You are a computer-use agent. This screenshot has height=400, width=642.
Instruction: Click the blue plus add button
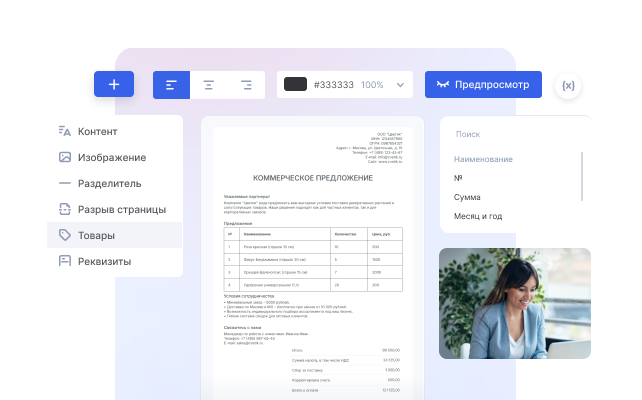tap(114, 84)
